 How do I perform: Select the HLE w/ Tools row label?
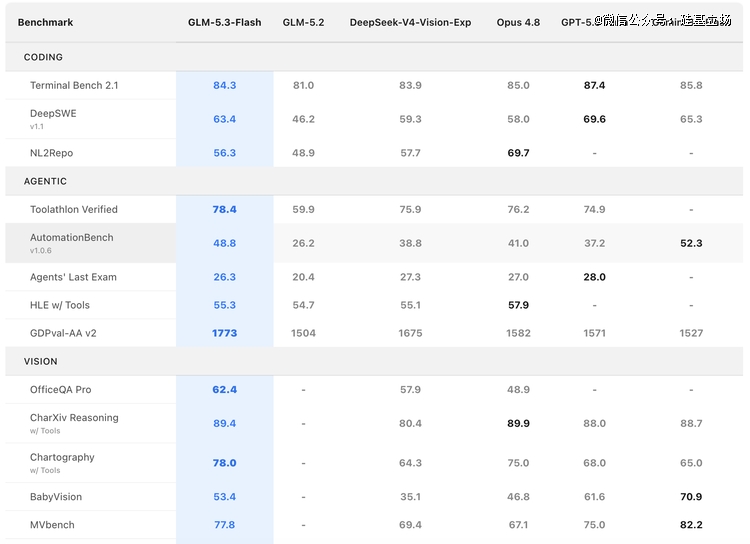pyautogui.click(x=60, y=305)
